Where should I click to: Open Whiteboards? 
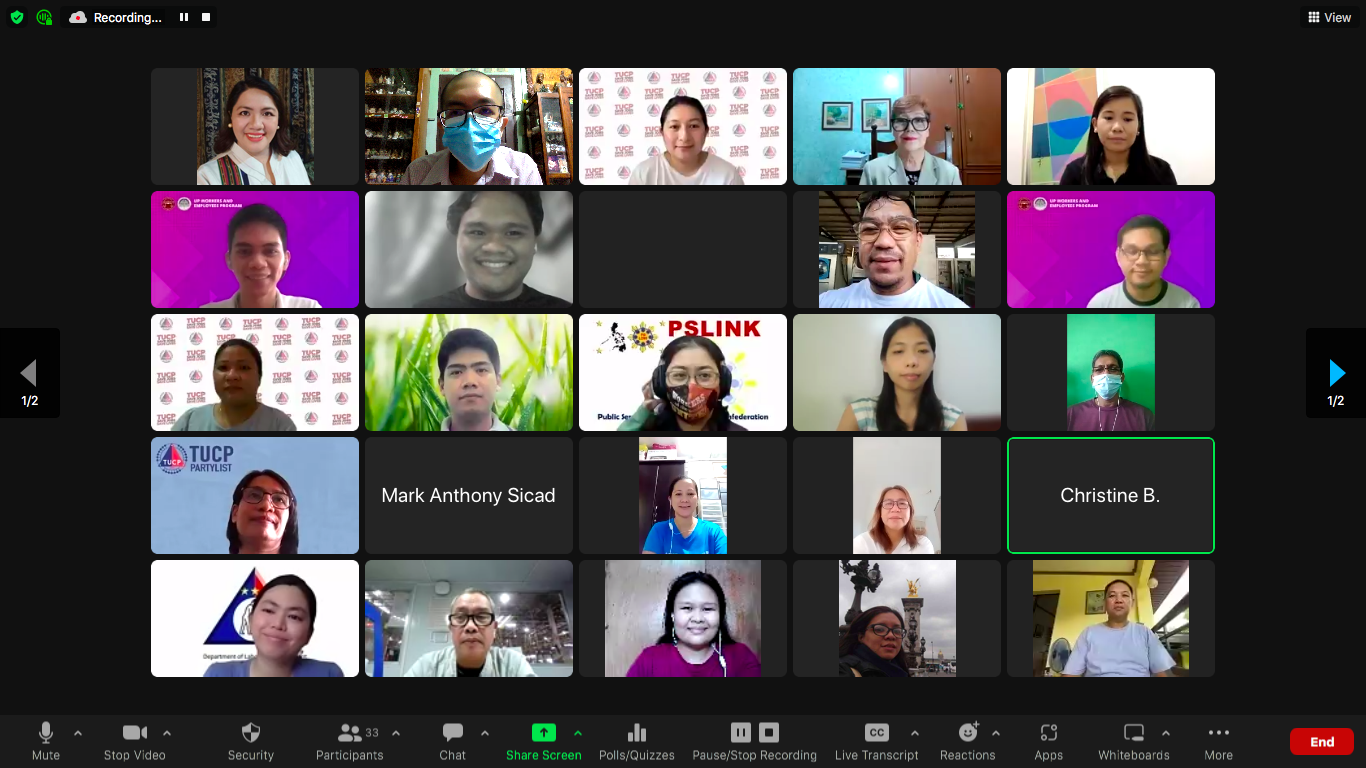pos(1133,740)
